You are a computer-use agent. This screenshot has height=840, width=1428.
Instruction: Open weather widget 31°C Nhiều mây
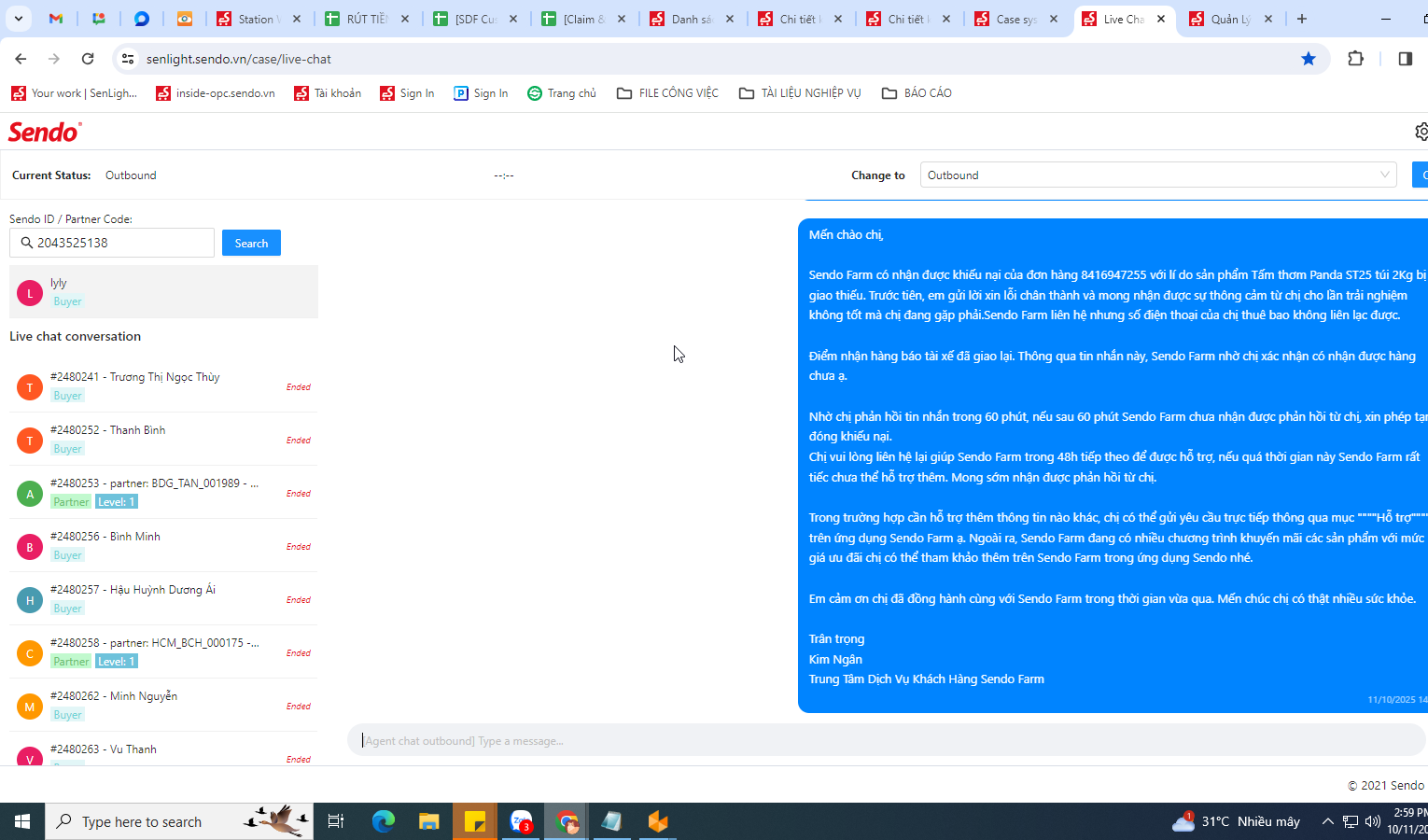point(1236,821)
